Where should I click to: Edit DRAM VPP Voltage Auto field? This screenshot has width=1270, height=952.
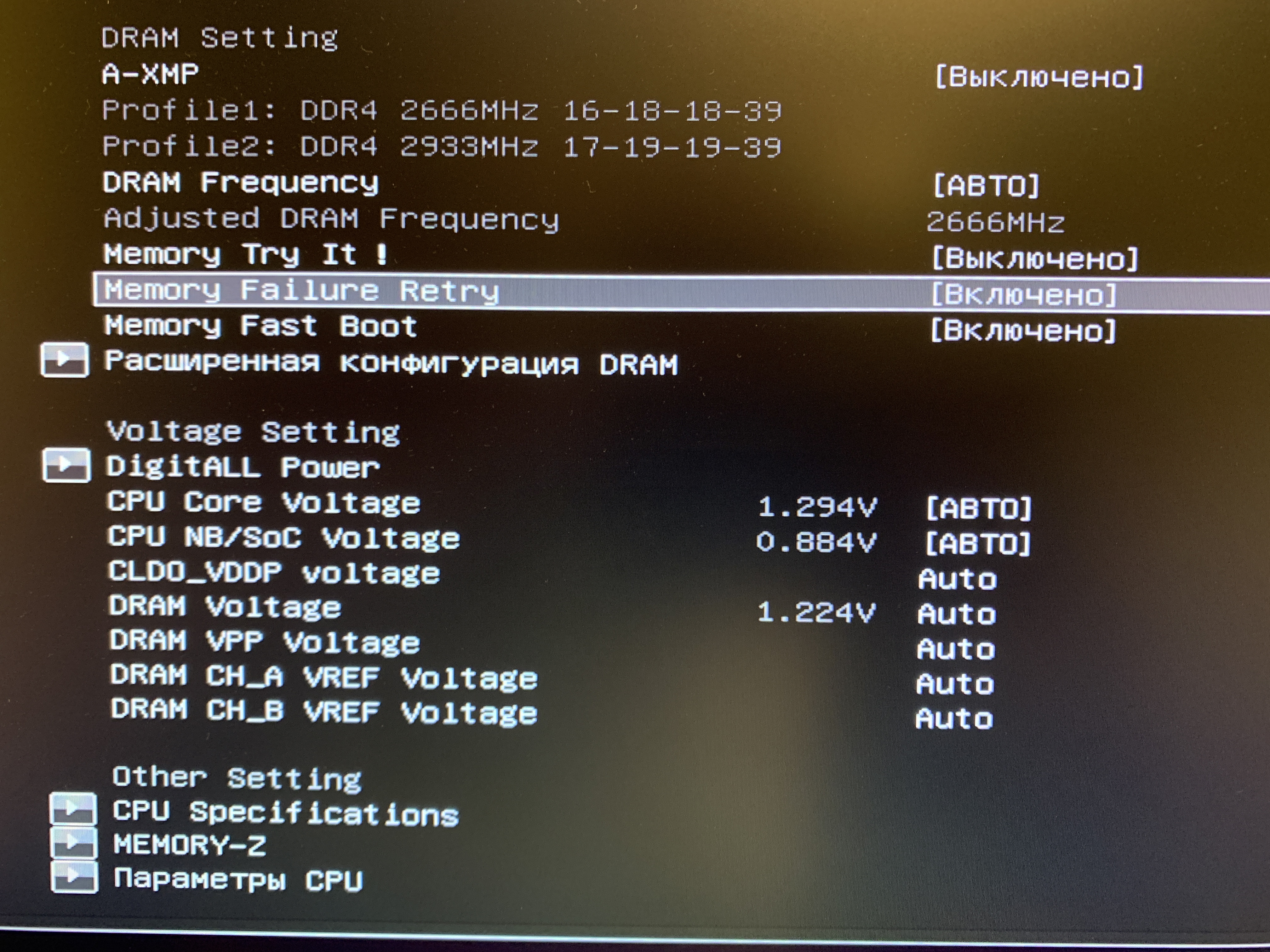pos(956,649)
